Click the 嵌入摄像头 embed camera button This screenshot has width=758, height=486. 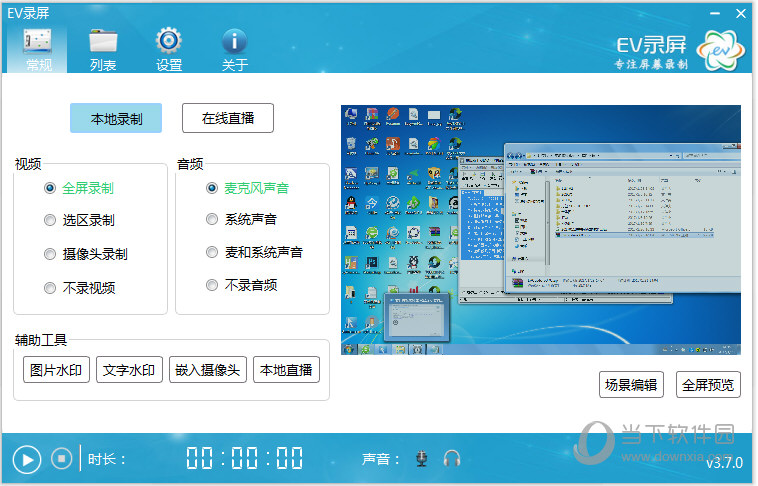coord(208,370)
